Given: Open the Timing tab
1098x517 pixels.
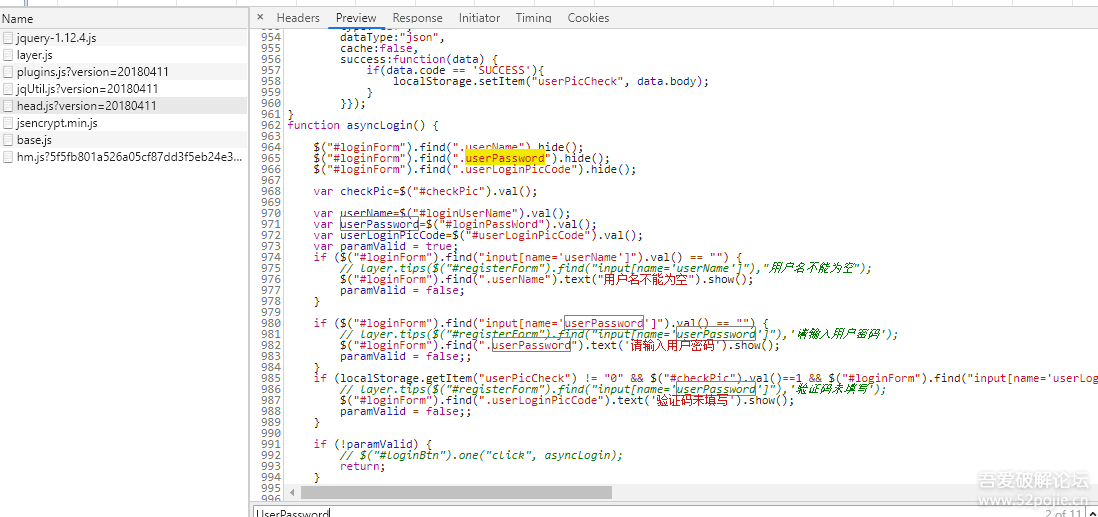Looking at the screenshot, I should (x=534, y=18).
